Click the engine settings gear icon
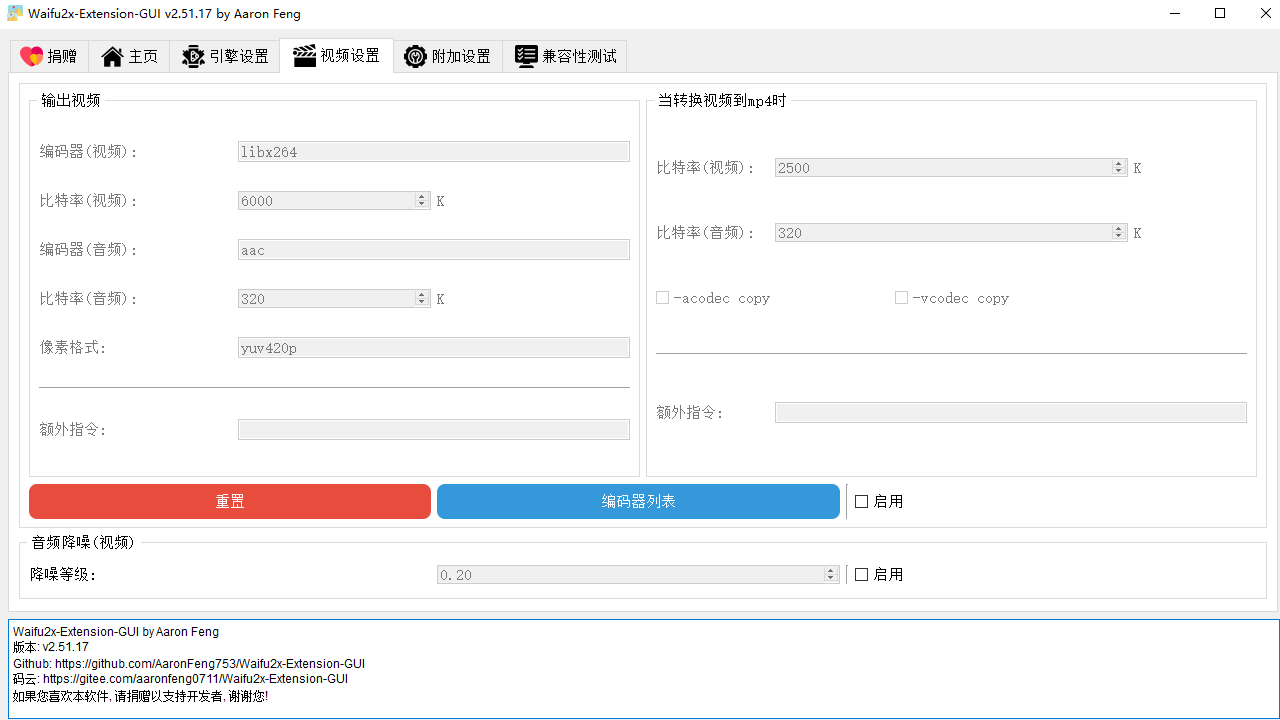 pyautogui.click(x=193, y=56)
